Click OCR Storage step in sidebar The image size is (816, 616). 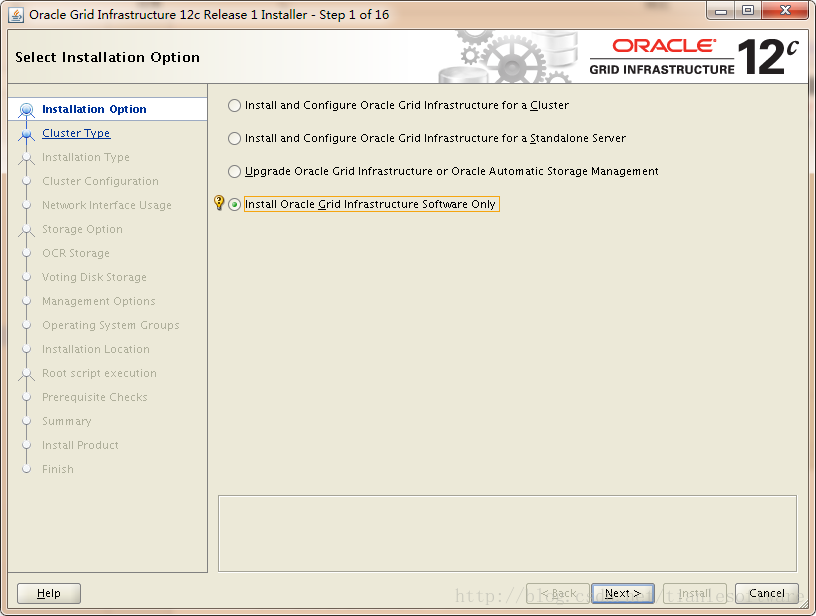point(76,253)
